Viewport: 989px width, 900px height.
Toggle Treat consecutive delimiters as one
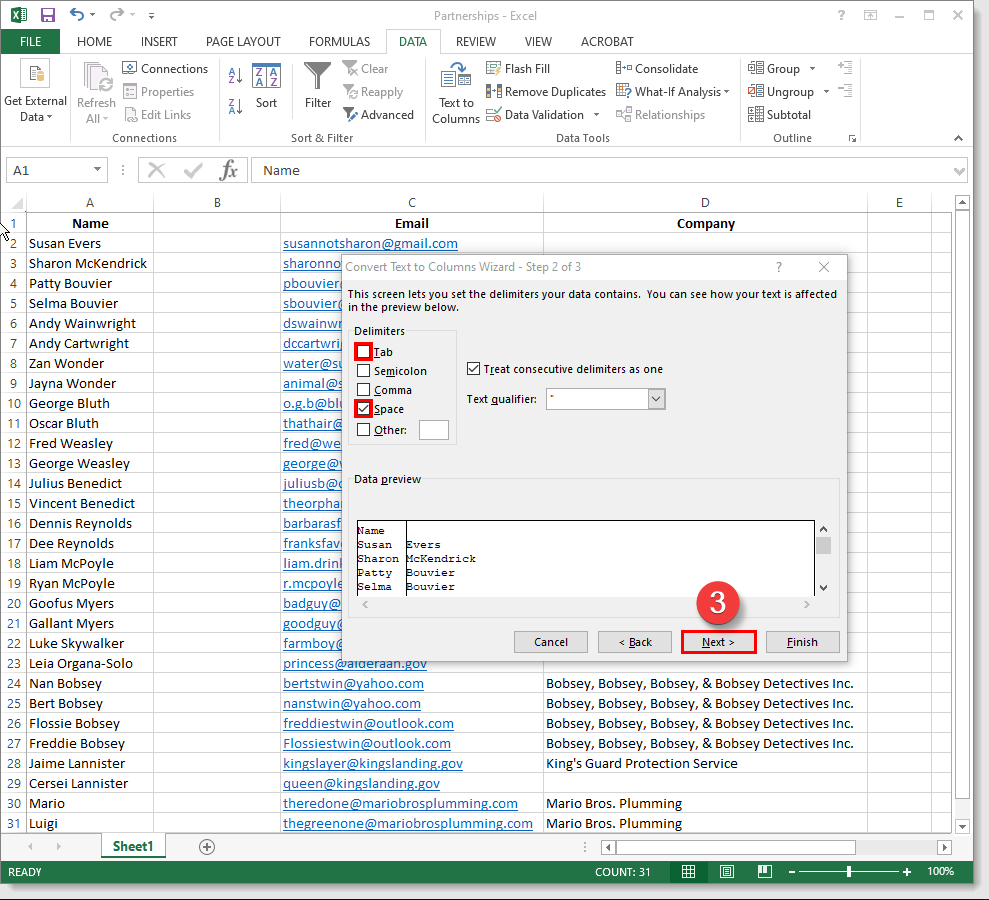[473, 368]
